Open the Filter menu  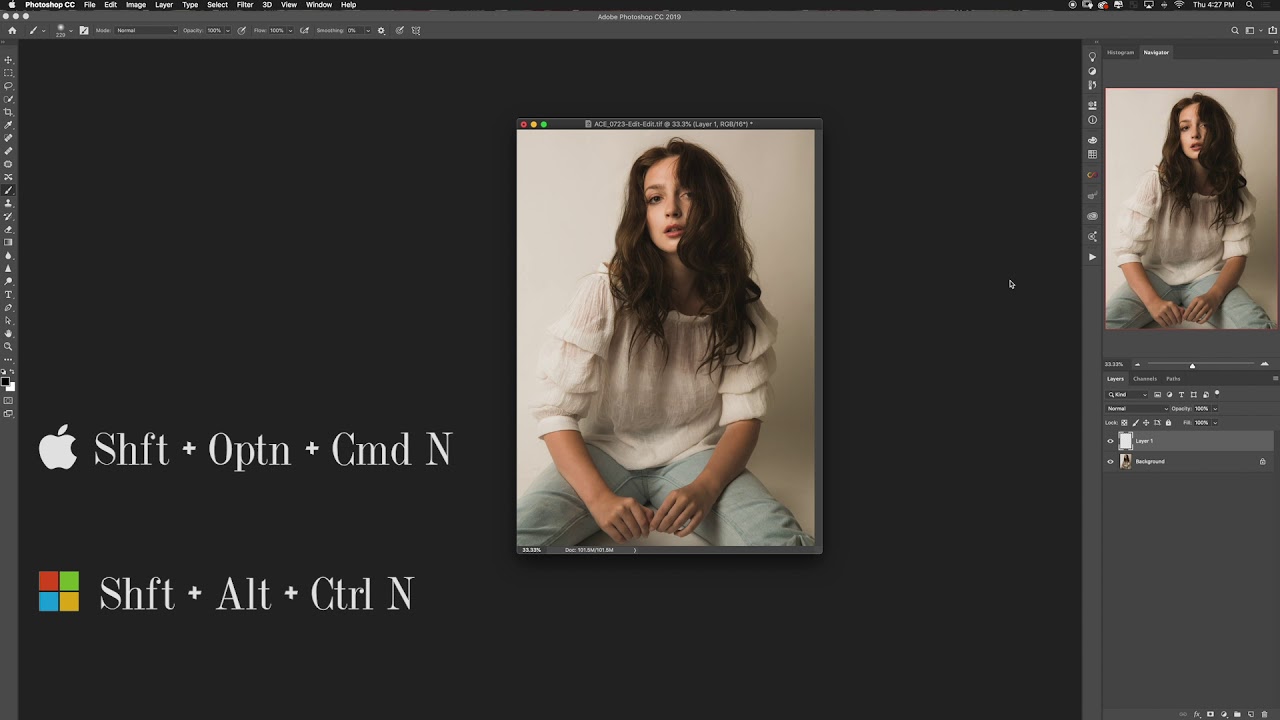click(245, 5)
